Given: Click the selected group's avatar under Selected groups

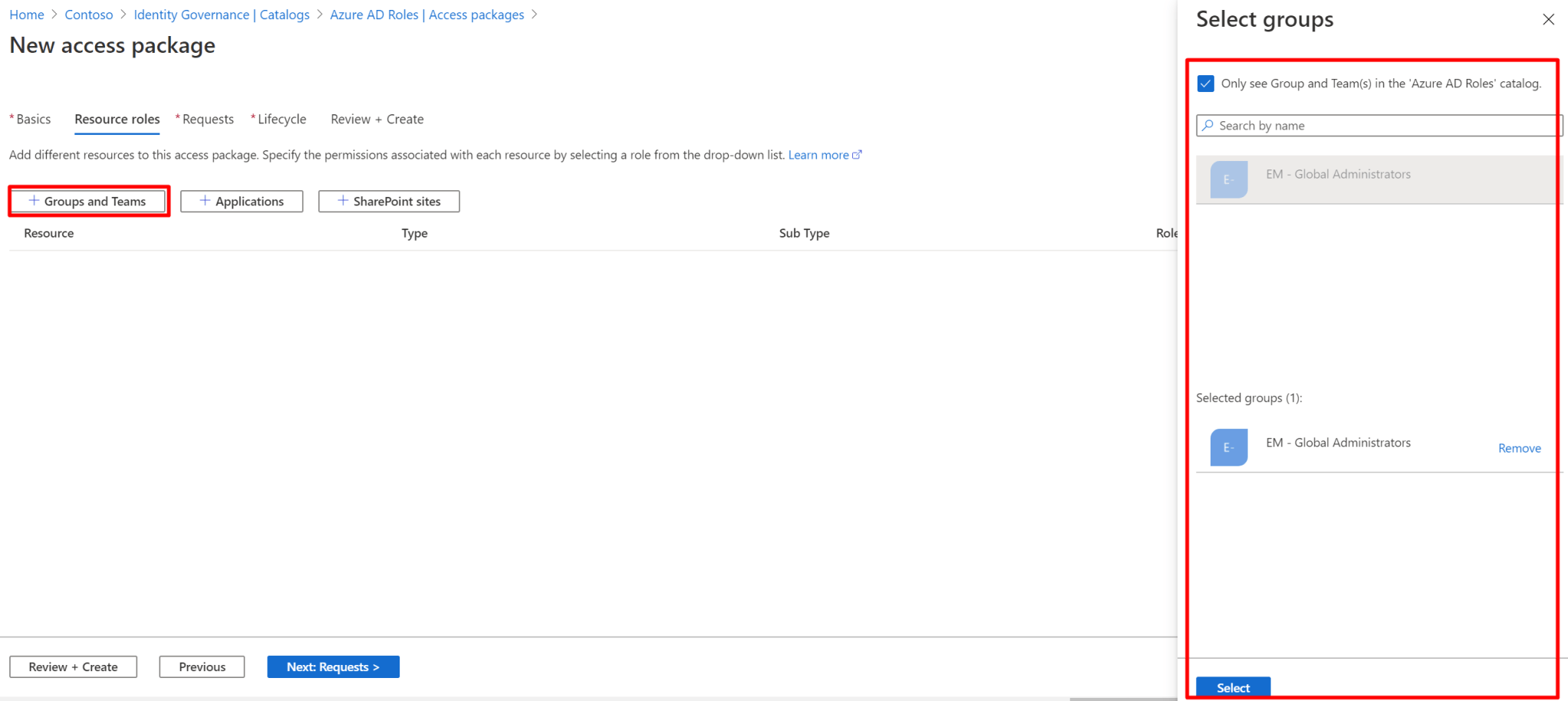Looking at the screenshot, I should point(1229,447).
